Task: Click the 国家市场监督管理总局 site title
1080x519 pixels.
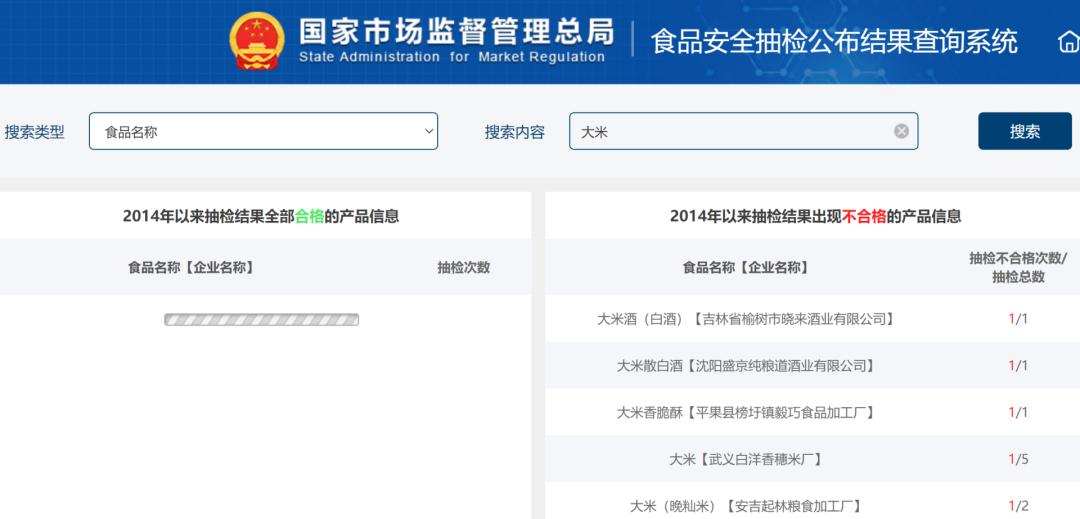Action: 456,32
